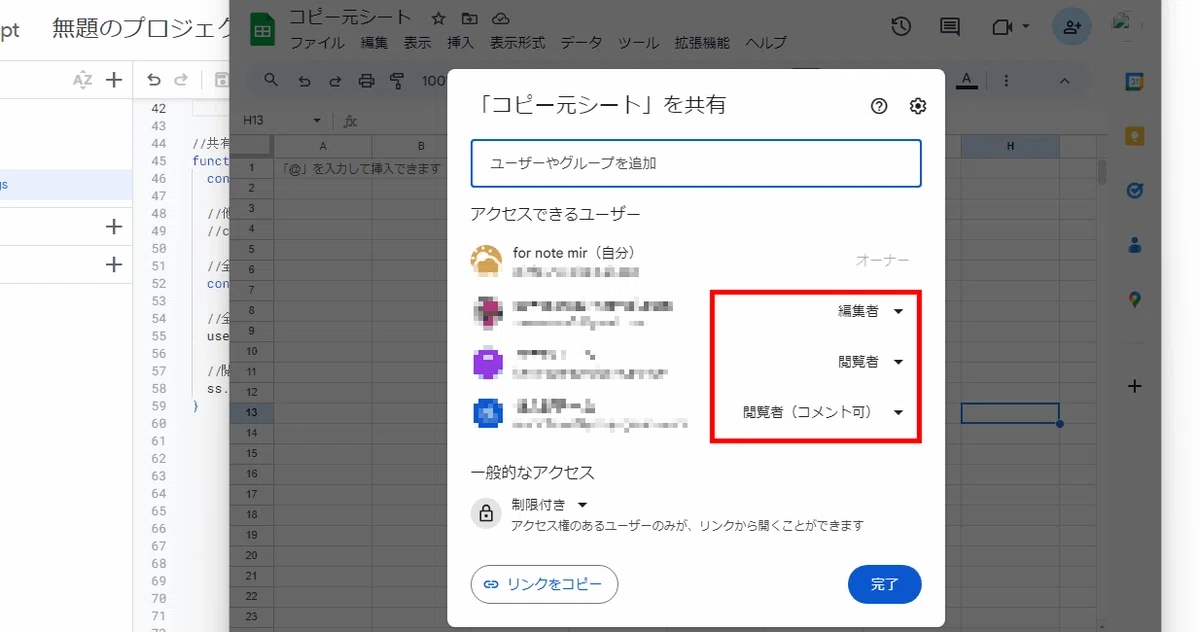1200x632 pixels.
Task: Redo in the Sheets toolbar
Action: (x=336, y=80)
